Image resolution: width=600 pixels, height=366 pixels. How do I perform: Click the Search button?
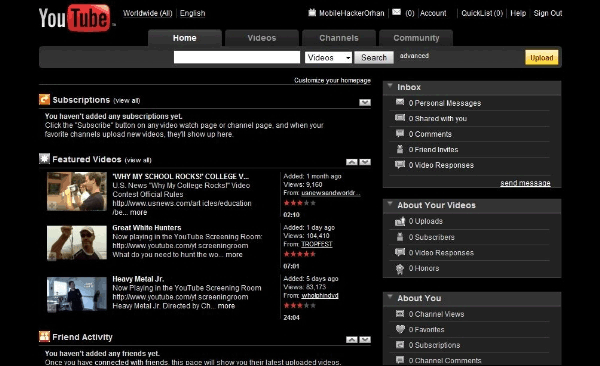tap(374, 57)
